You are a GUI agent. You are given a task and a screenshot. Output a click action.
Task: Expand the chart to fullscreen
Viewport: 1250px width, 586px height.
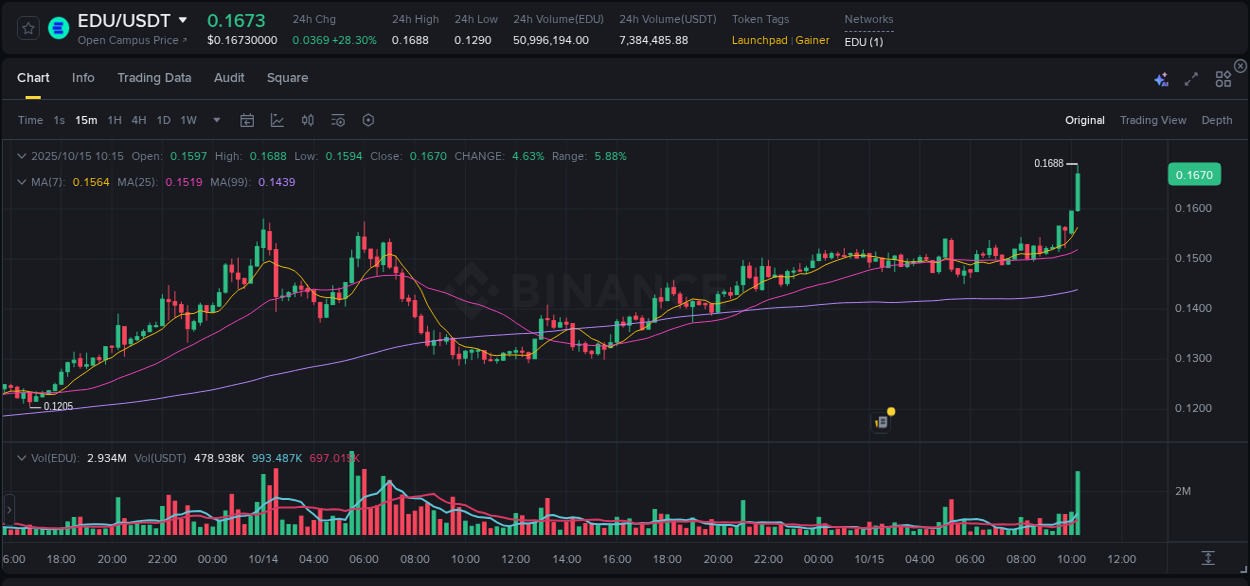pos(1190,78)
